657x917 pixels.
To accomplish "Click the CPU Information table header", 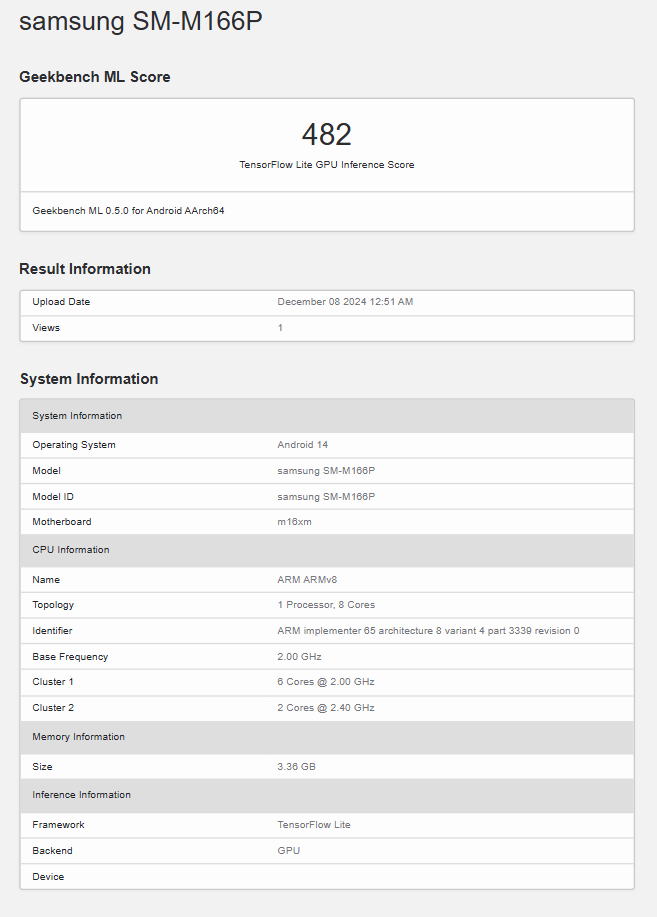I will [71, 550].
